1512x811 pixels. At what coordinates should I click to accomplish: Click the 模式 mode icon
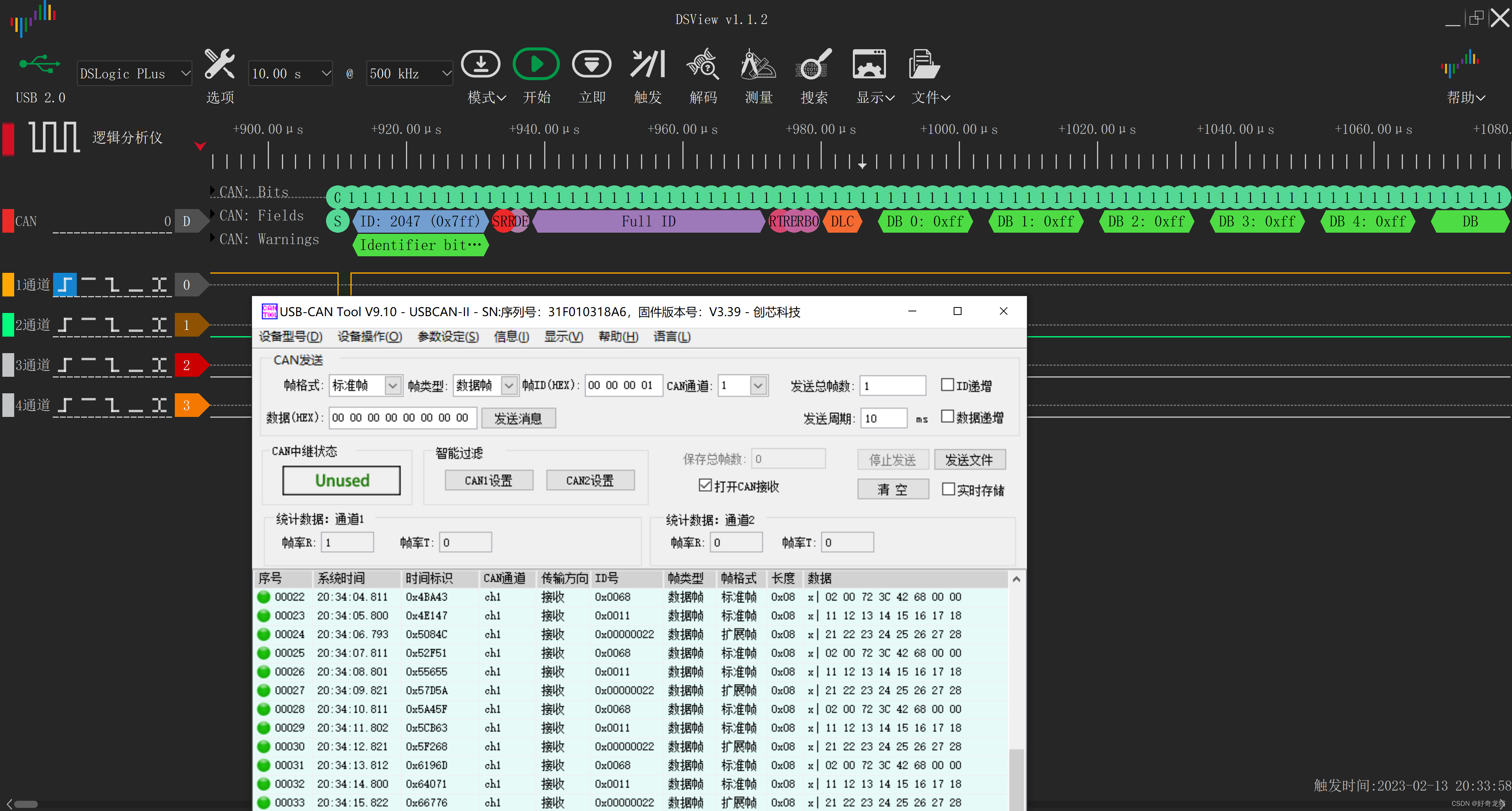pyautogui.click(x=481, y=63)
